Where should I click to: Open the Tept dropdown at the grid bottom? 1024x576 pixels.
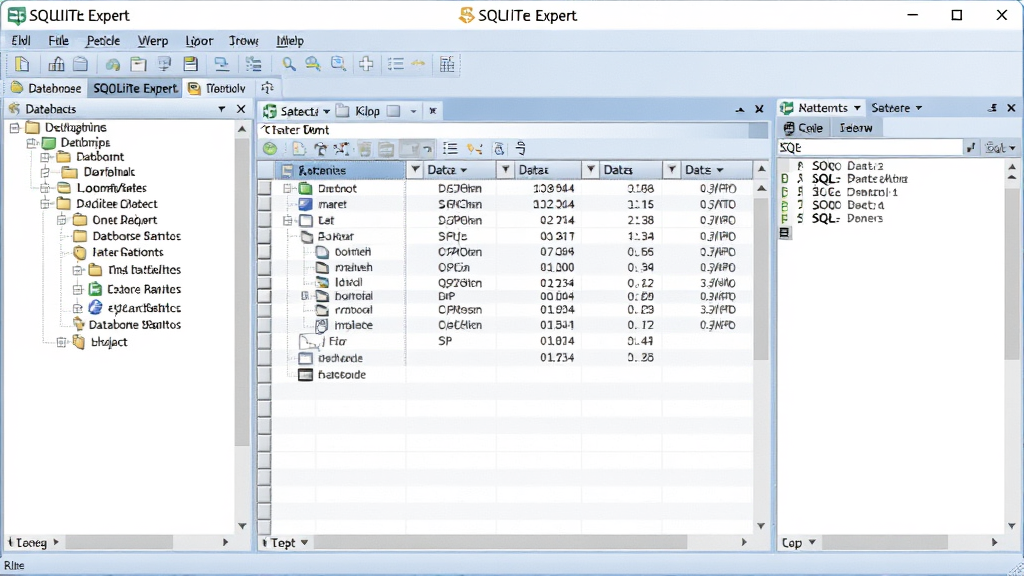click(304, 543)
